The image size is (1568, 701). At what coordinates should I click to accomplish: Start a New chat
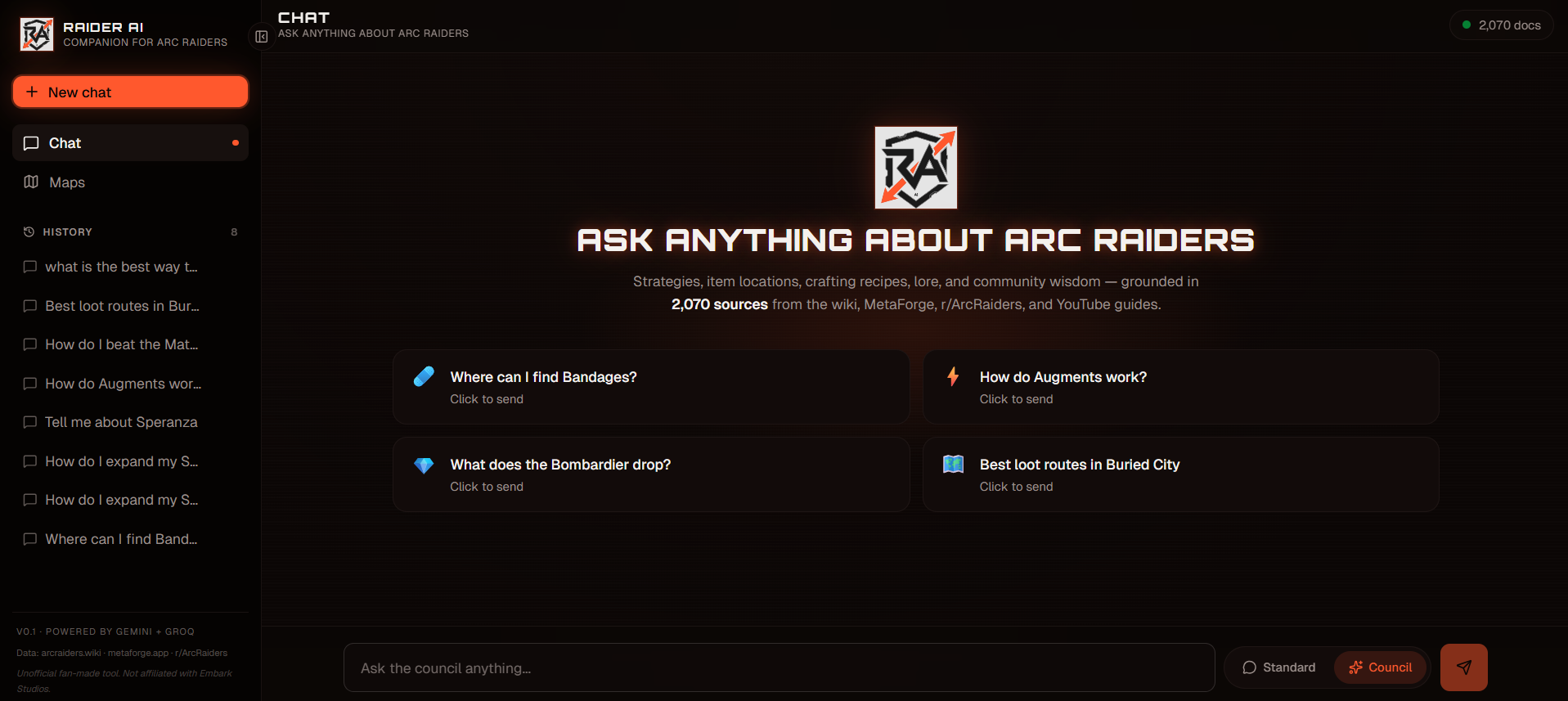[130, 92]
